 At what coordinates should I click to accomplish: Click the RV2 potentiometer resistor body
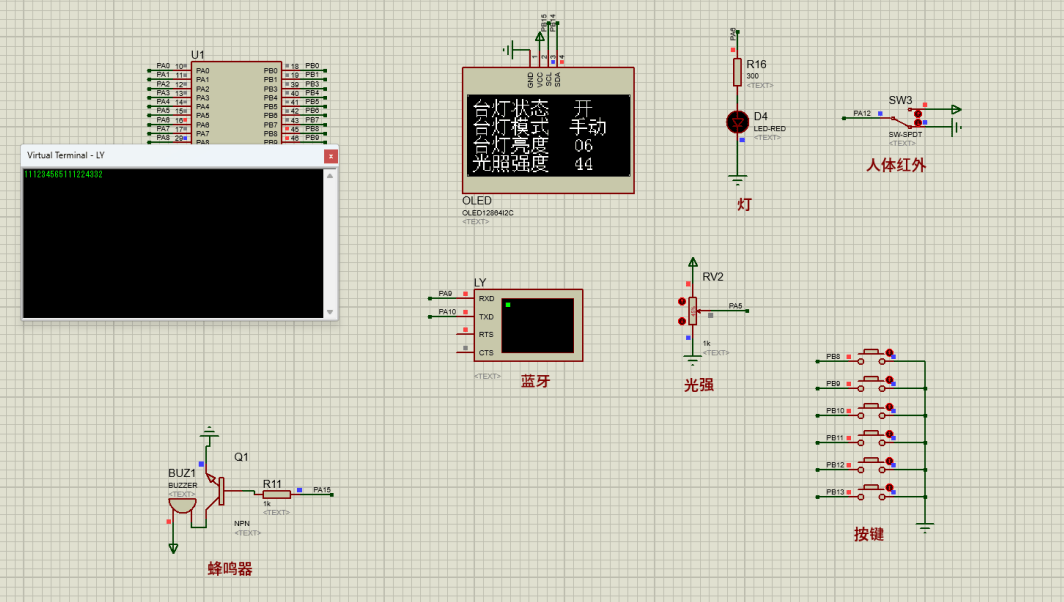691,311
